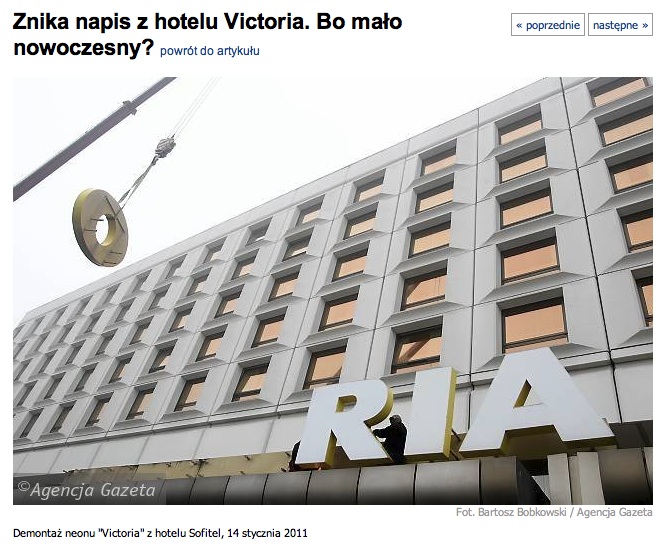
Task: Click the word Sofitel in the caption
Action: [x=205, y=533]
